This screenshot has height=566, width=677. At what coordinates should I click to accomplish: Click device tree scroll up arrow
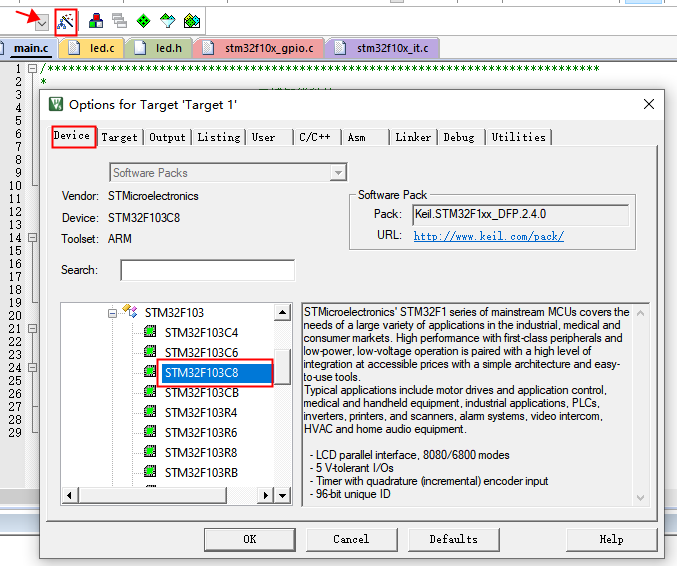pos(282,312)
